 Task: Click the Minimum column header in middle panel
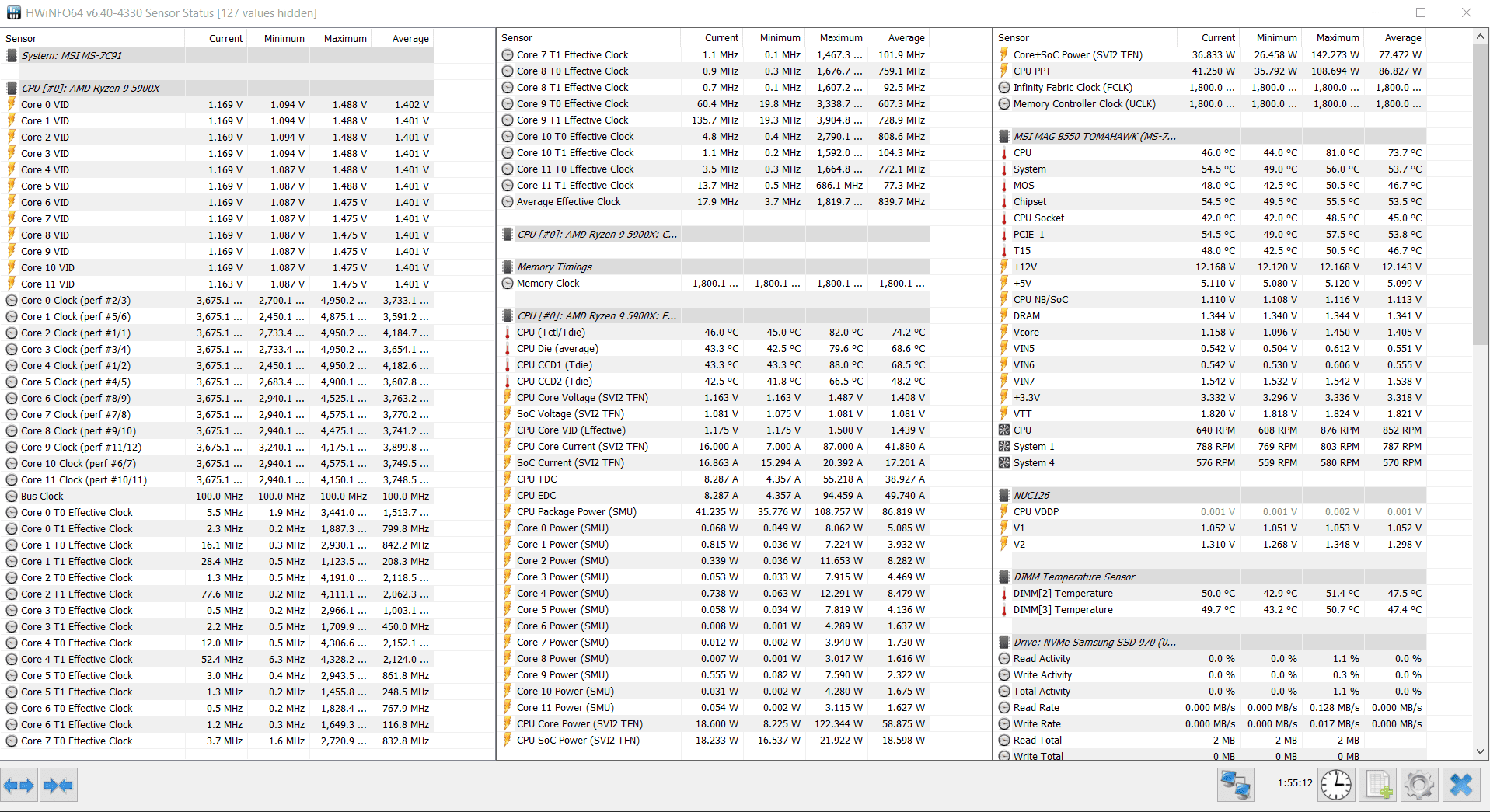pyautogui.click(x=773, y=37)
